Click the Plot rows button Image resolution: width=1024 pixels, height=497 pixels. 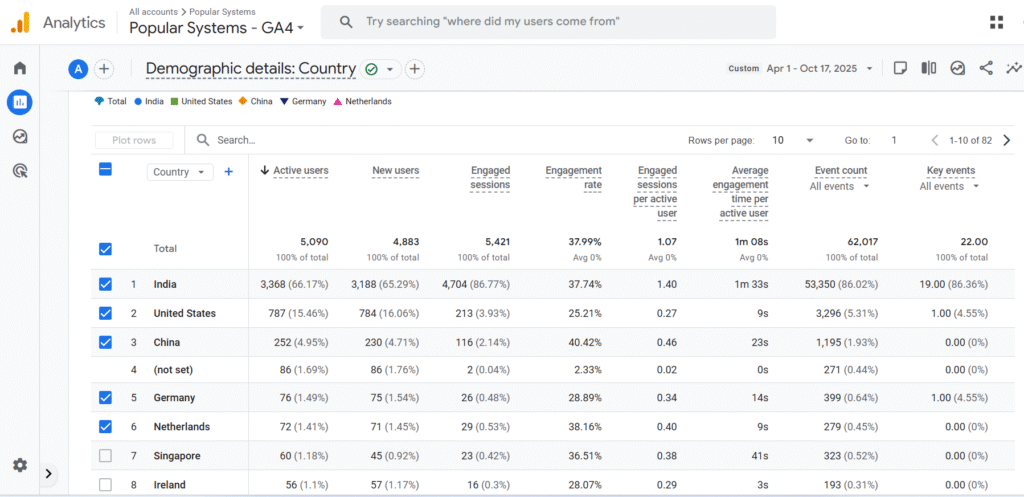[134, 141]
